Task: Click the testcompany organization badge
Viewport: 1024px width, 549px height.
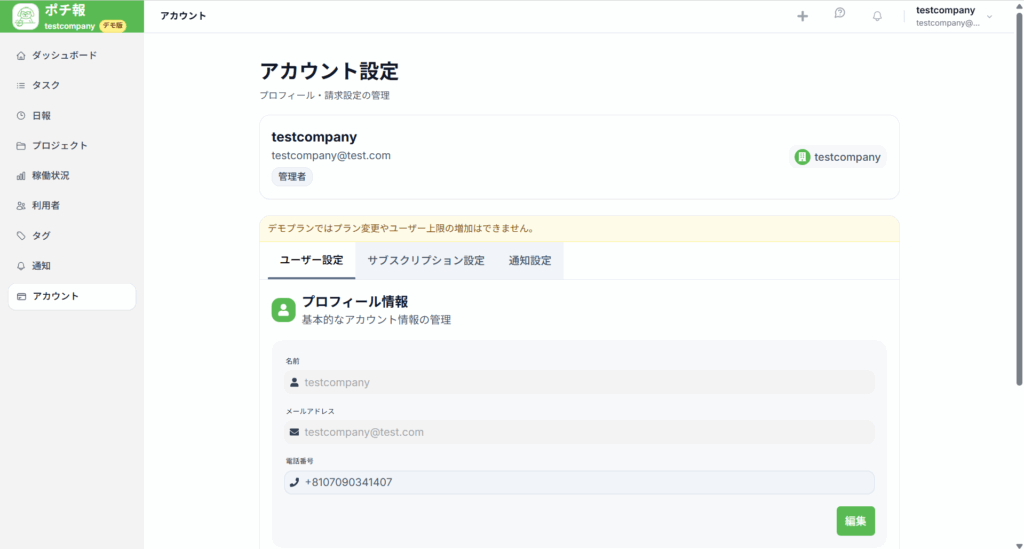Action: [837, 157]
